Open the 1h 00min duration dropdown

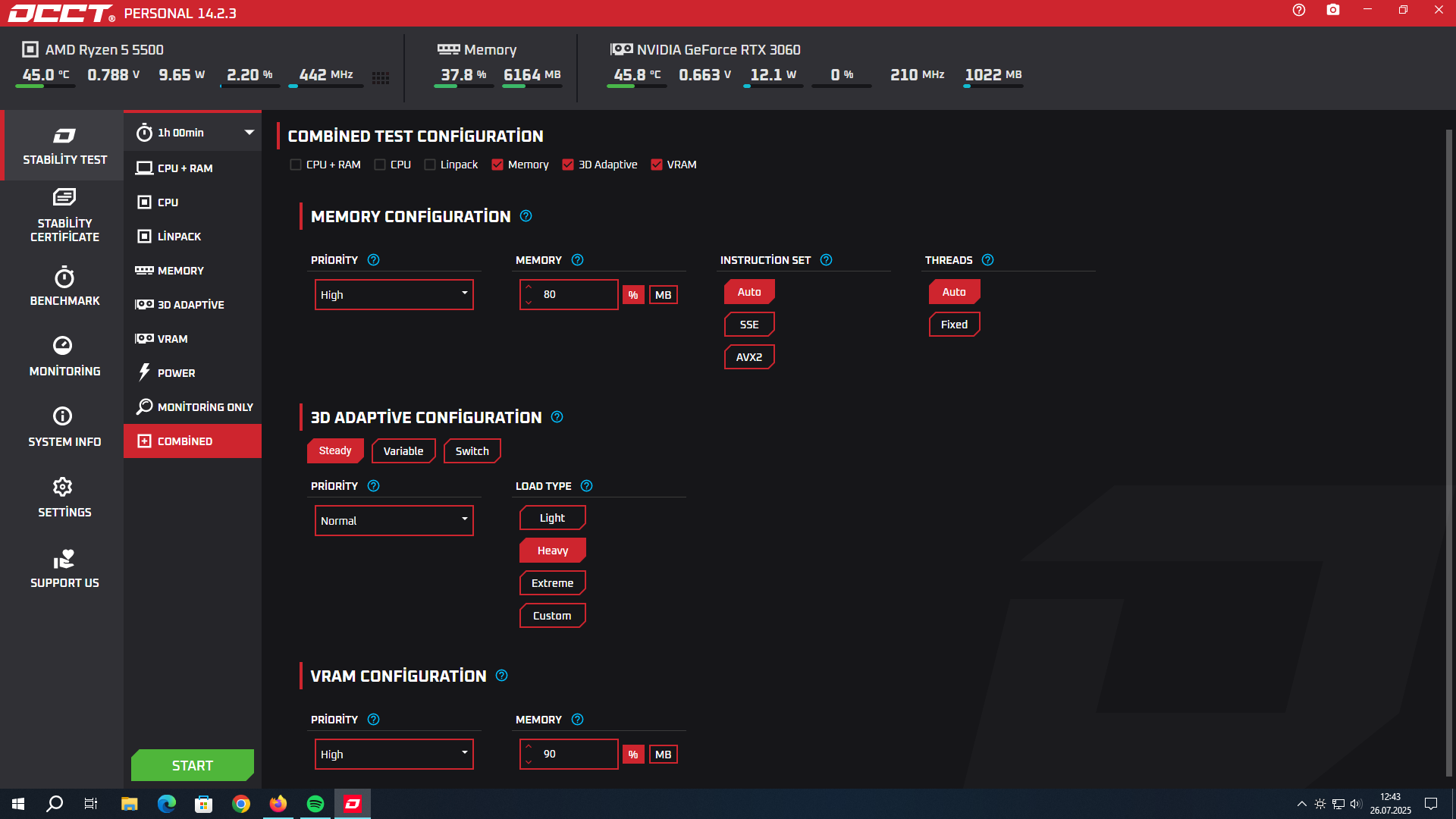tap(193, 133)
